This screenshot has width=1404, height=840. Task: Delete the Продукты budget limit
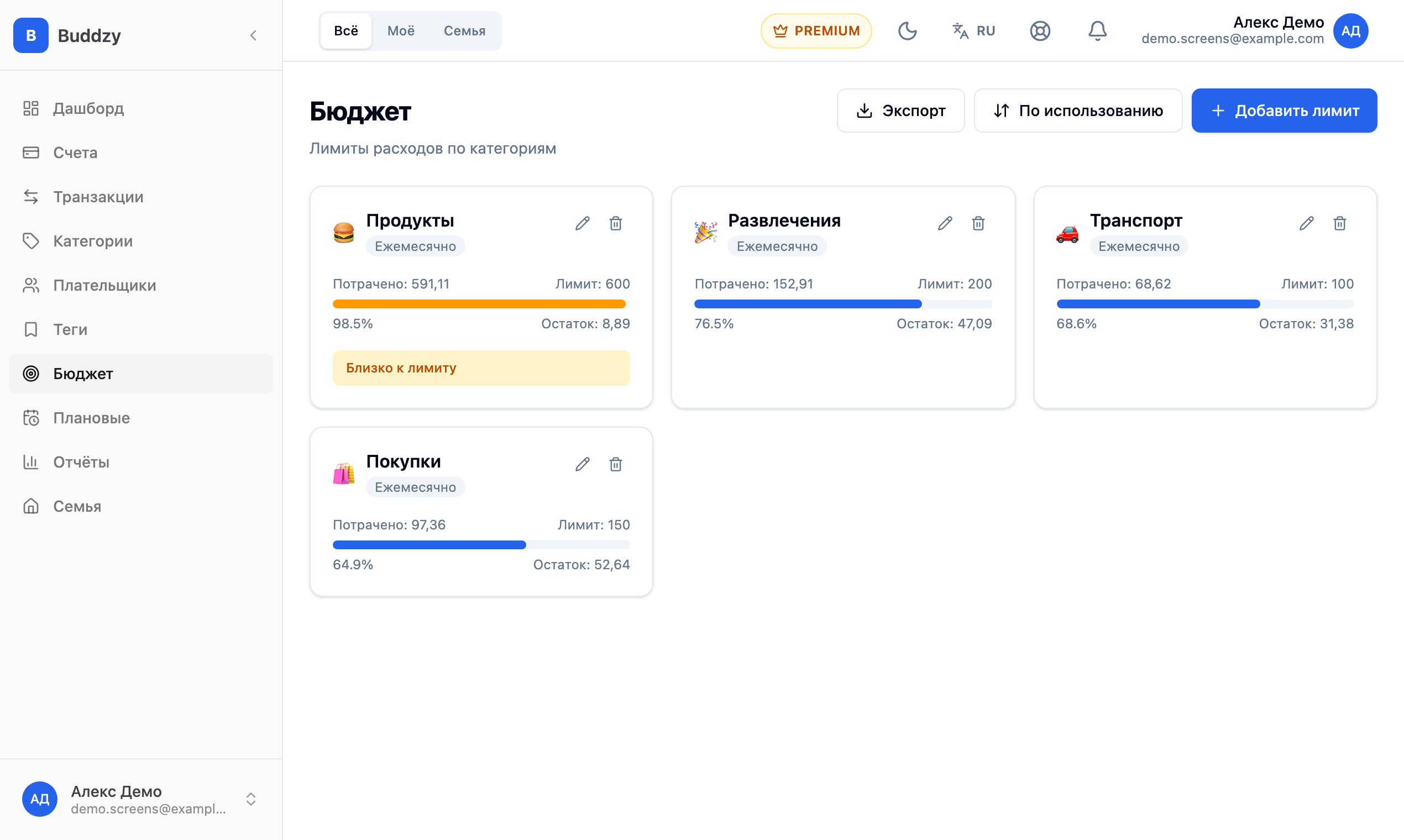point(616,224)
